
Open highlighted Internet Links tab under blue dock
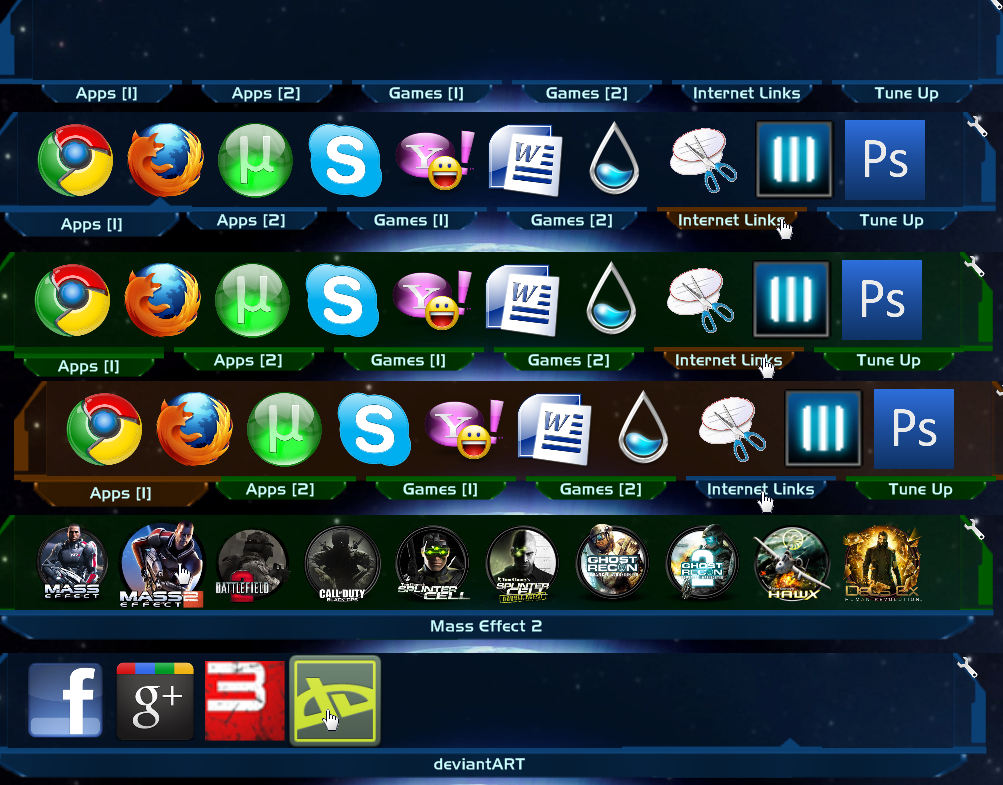(x=731, y=220)
